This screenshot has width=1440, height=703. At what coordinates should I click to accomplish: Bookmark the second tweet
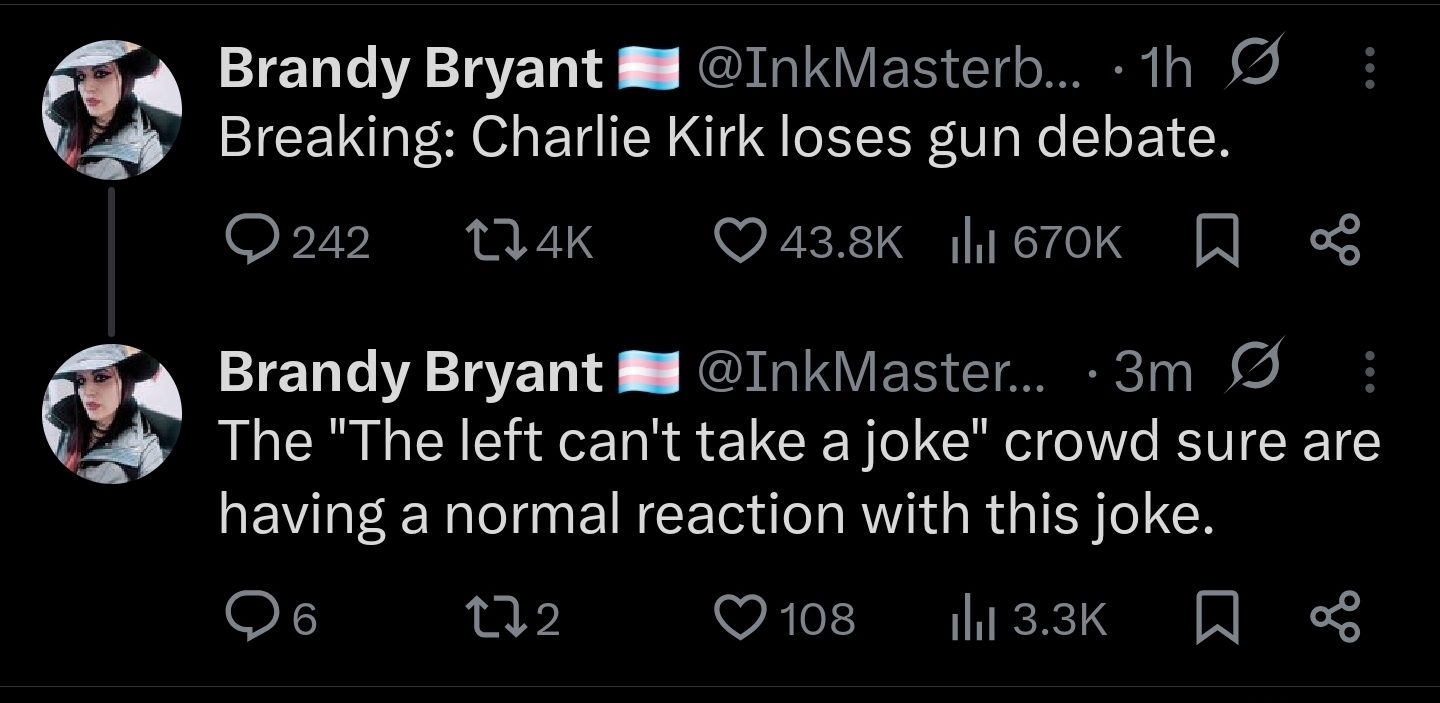(1219, 619)
